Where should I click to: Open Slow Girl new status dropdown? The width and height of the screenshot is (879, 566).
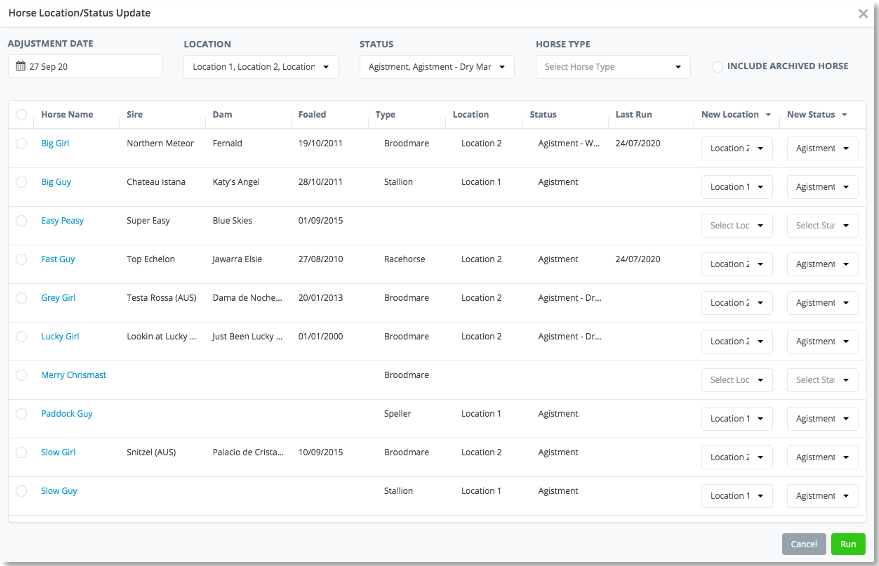[822, 458]
